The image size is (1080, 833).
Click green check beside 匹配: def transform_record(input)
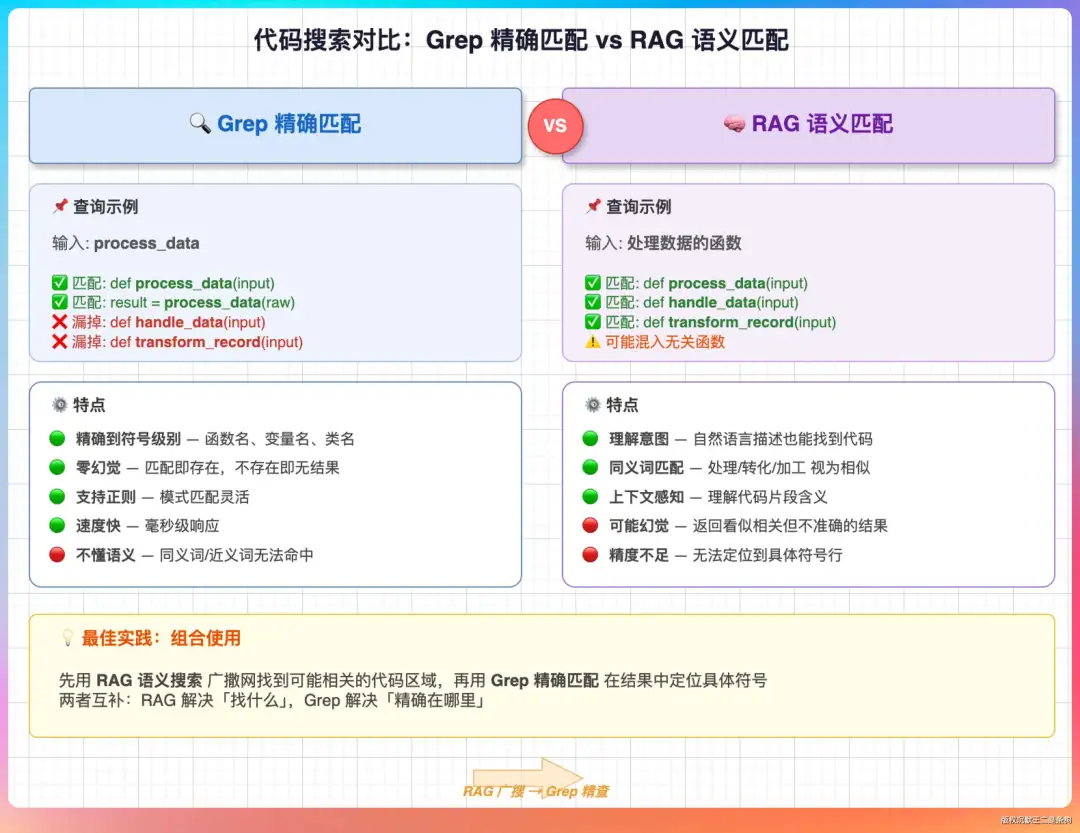(x=593, y=322)
